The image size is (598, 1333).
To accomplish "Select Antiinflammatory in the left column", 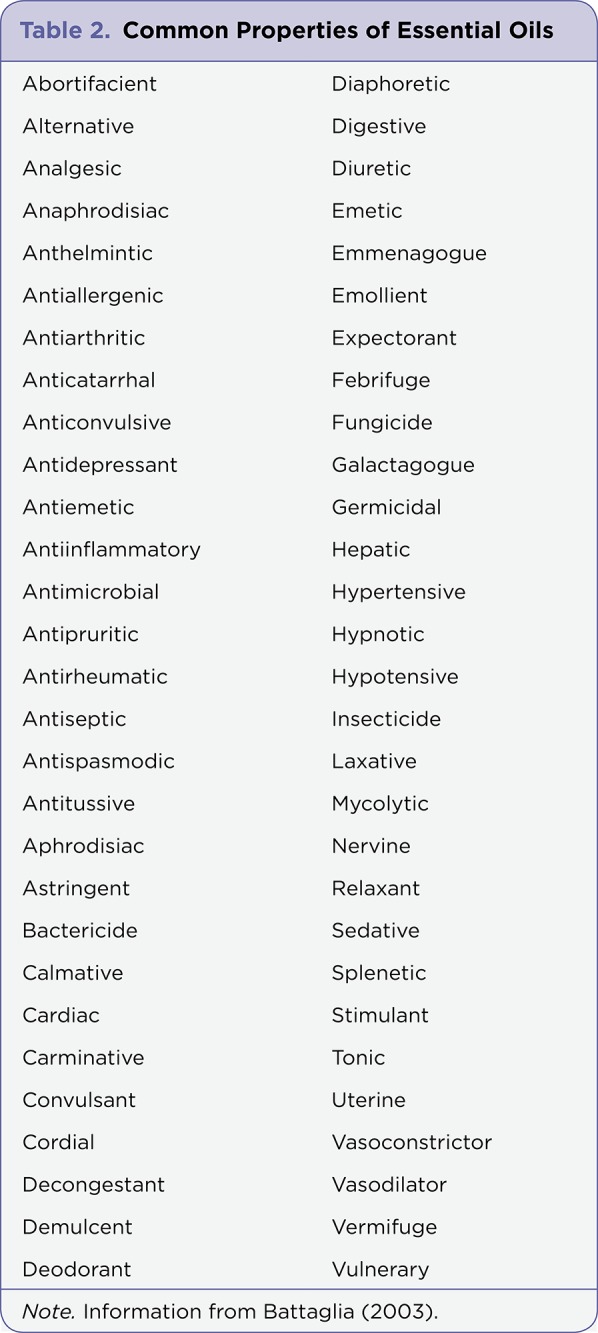I will coord(111,549).
